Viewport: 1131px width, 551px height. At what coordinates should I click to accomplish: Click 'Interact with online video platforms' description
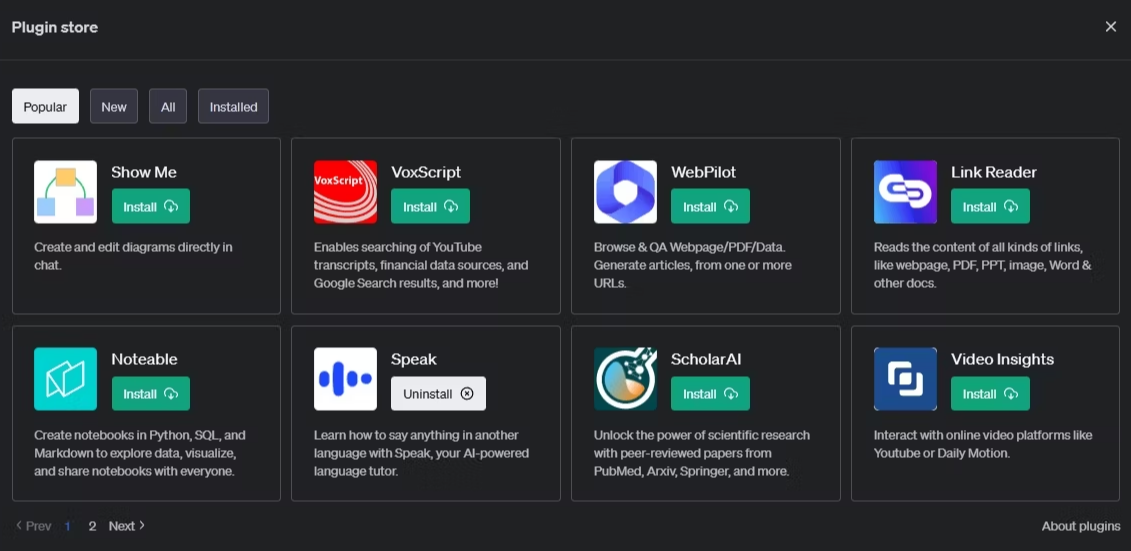coord(983,444)
